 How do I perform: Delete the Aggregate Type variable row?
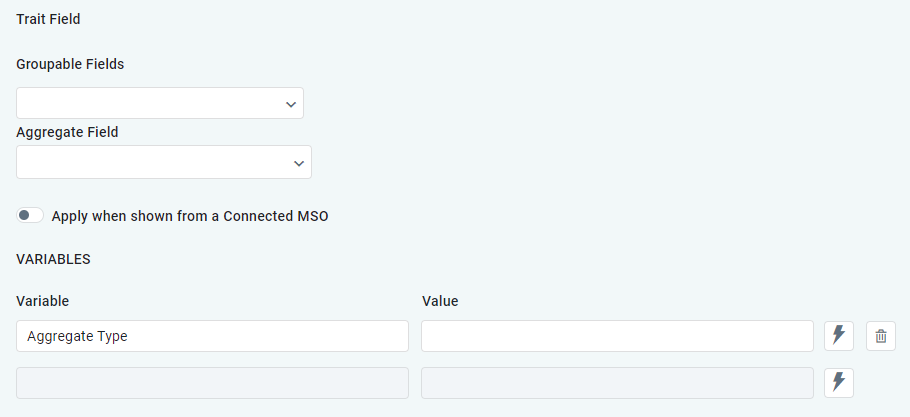click(x=881, y=336)
